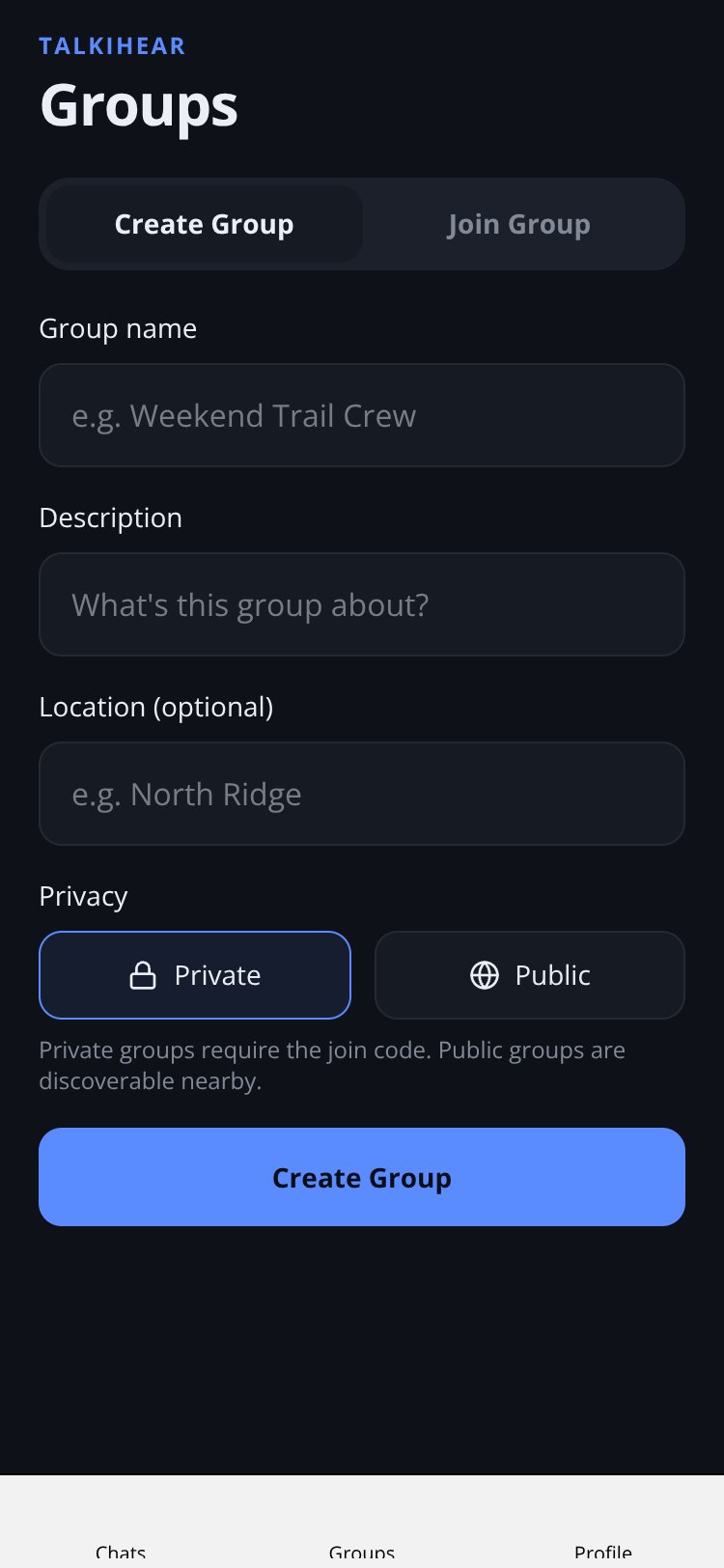724x1568 pixels.
Task: Click the Description field label
Action: click(x=111, y=518)
